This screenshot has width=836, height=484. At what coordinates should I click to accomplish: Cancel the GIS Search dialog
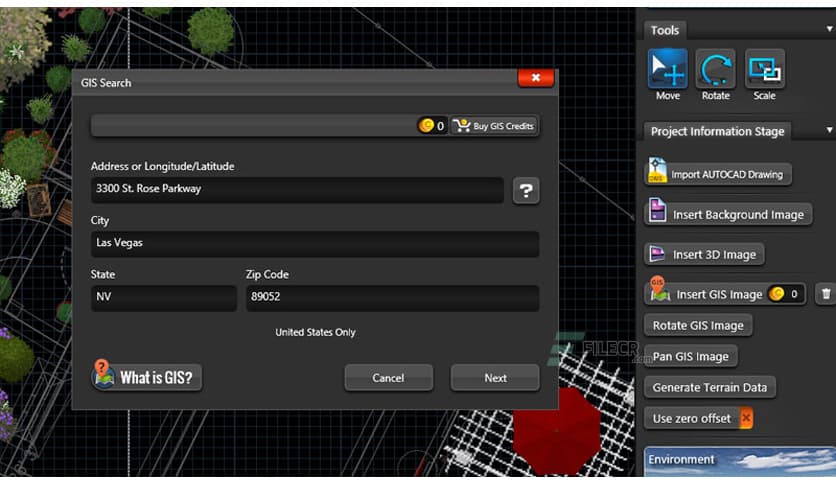[x=388, y=378]
